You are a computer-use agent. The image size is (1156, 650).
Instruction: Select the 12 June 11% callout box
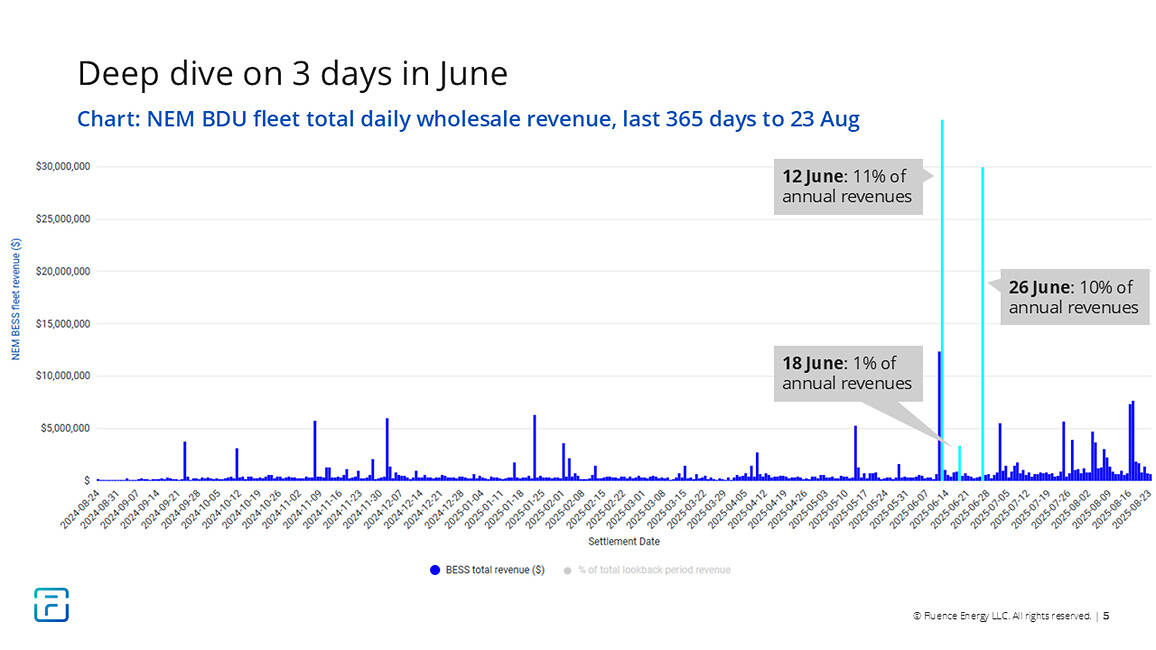[x=847, y=186]
